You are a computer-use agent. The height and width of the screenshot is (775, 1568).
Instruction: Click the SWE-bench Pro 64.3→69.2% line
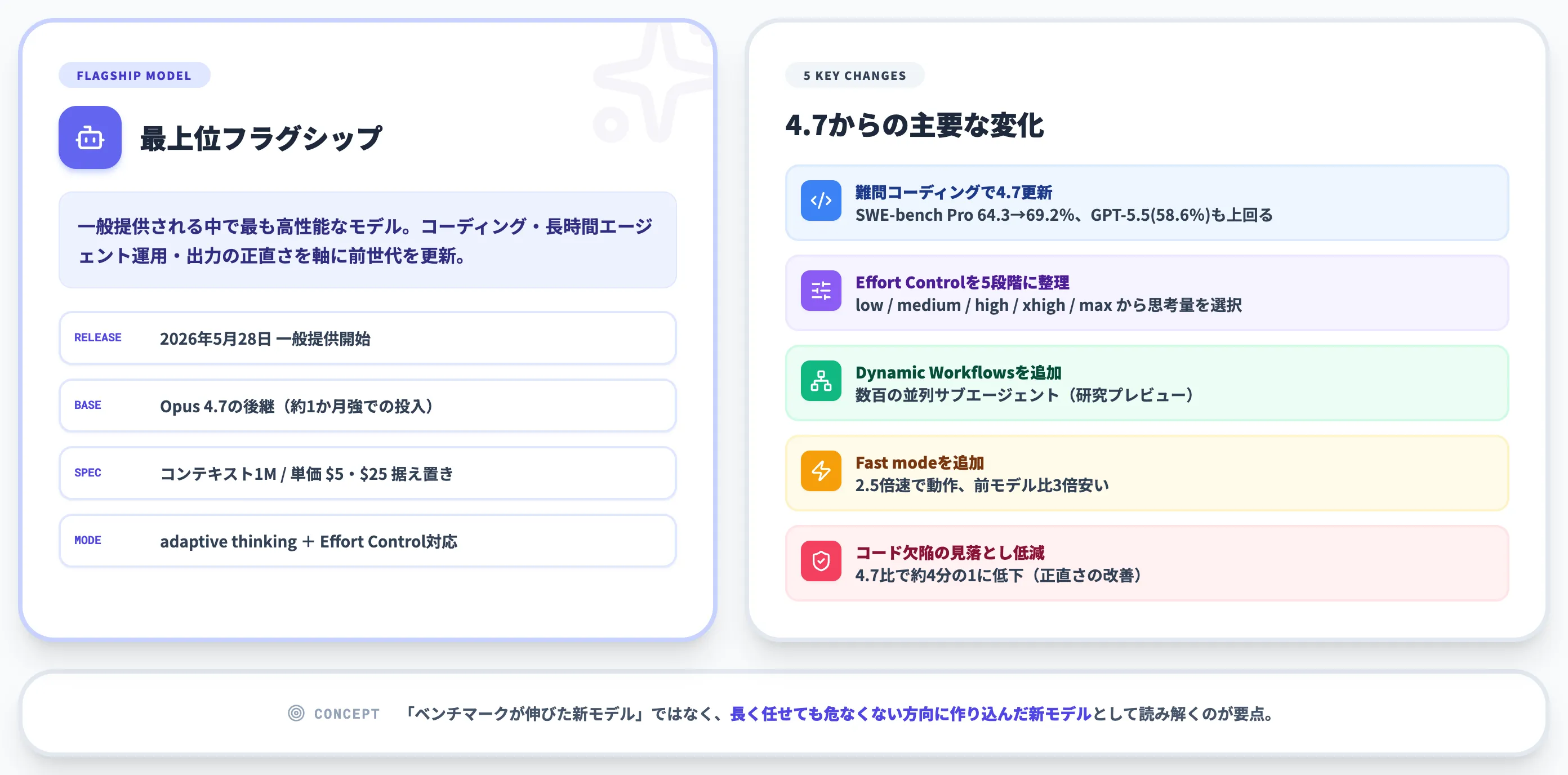tap(1063, 215)
